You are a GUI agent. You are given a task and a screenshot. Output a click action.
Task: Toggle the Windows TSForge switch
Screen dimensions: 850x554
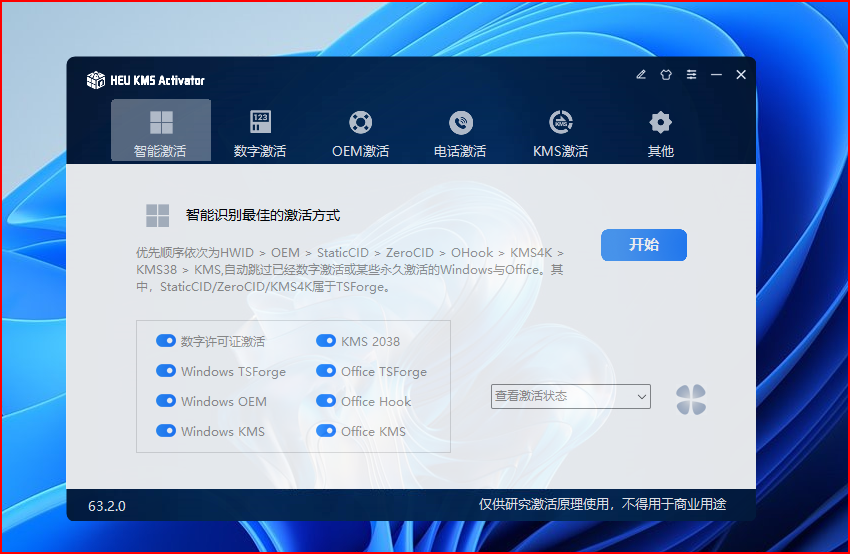click(166, 371)
